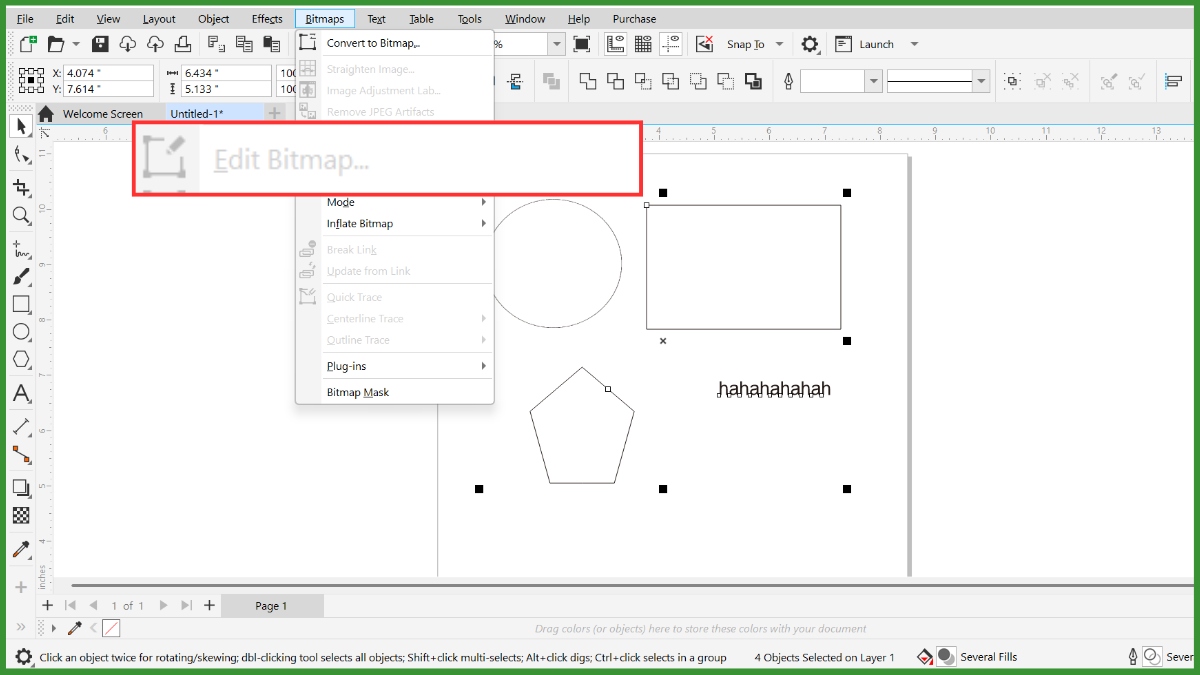Screen dimensions: 1200x675
Task: Choose Convert to Bitmap menu item
Action: click(395, 43)
